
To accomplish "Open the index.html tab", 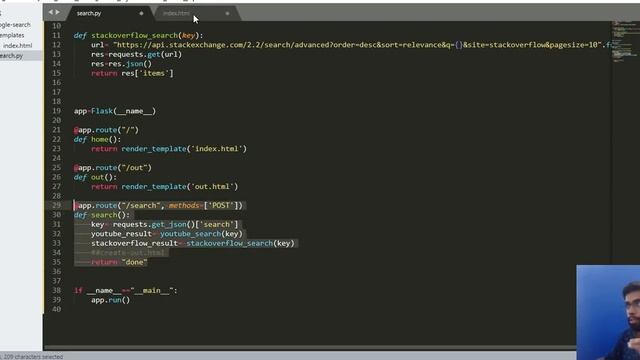I will (176, 13).
